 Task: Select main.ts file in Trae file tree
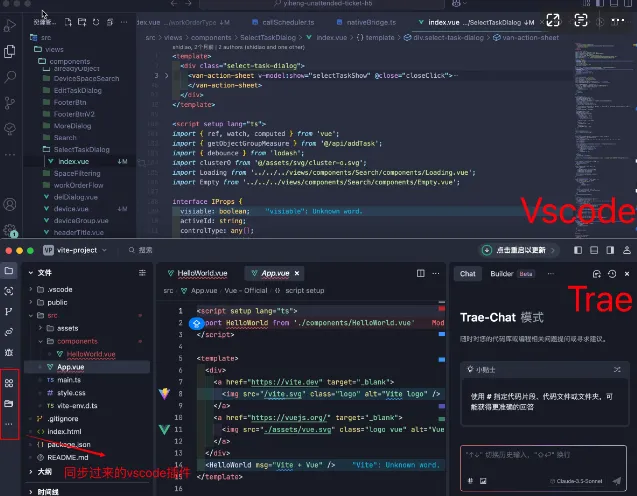point(69,380)
